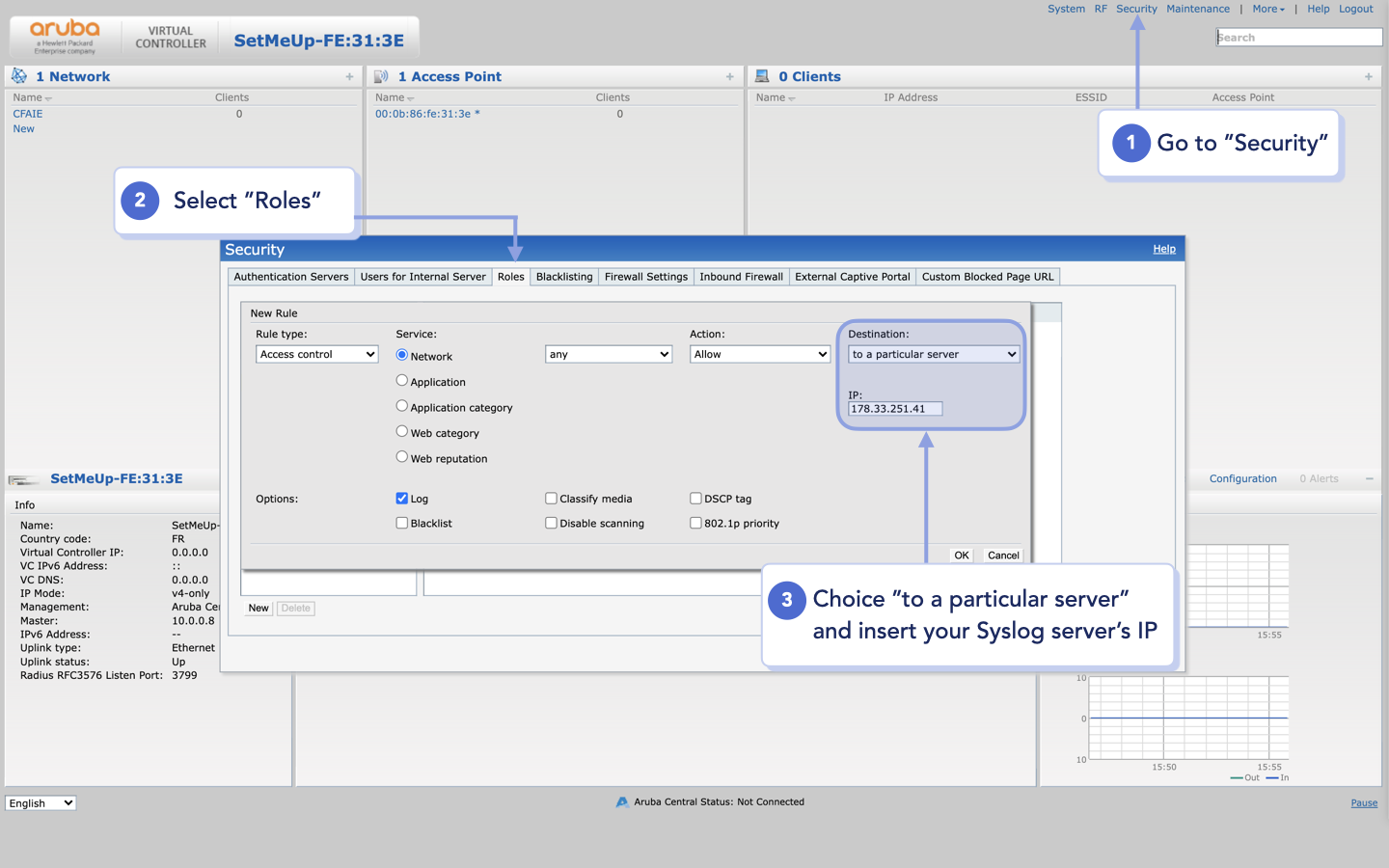Open the Maintenance menu
The width and height of the screenshot is (1389, 868).
pyautogui.click(x=1198, y=9)
